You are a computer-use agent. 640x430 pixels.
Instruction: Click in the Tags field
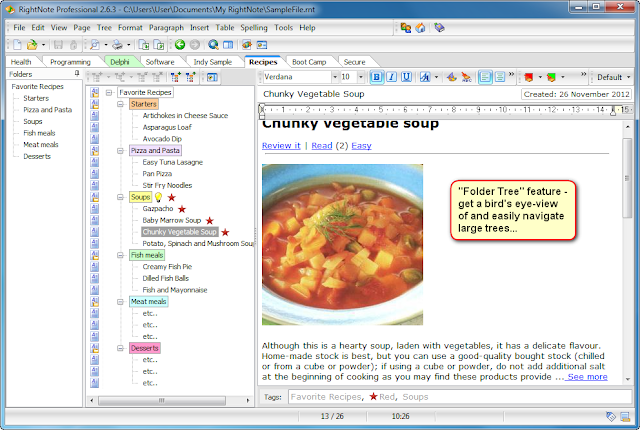pos(460,397)
